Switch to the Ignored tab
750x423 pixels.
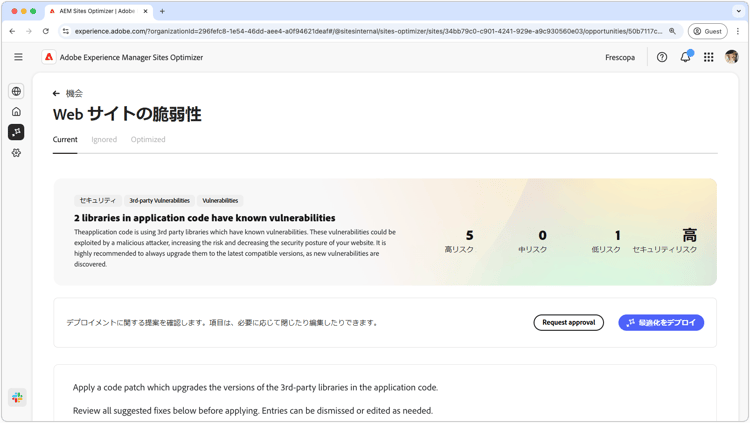pos(104,139)
